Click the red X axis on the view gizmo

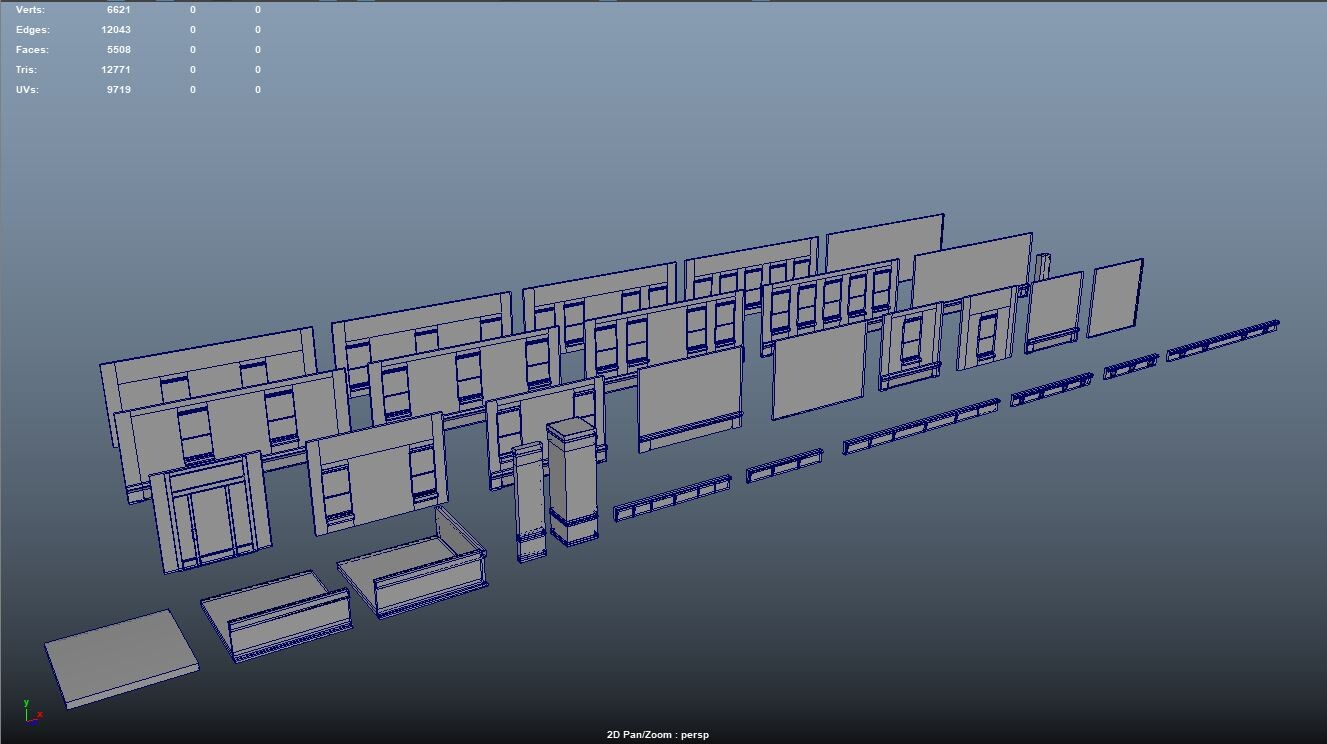click(x=41, y=715)
